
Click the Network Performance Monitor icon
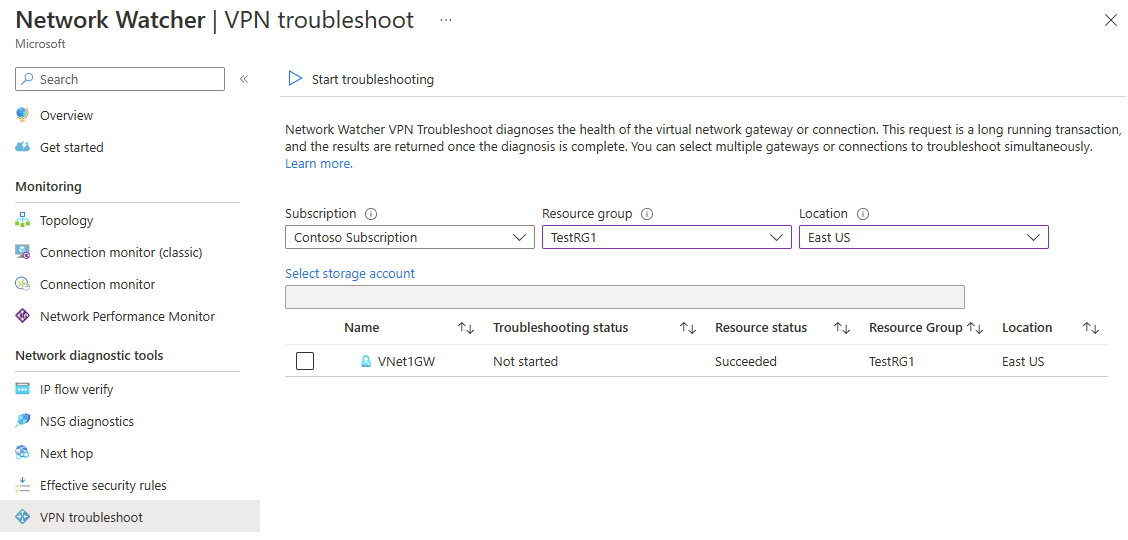[x=23, y=317]
